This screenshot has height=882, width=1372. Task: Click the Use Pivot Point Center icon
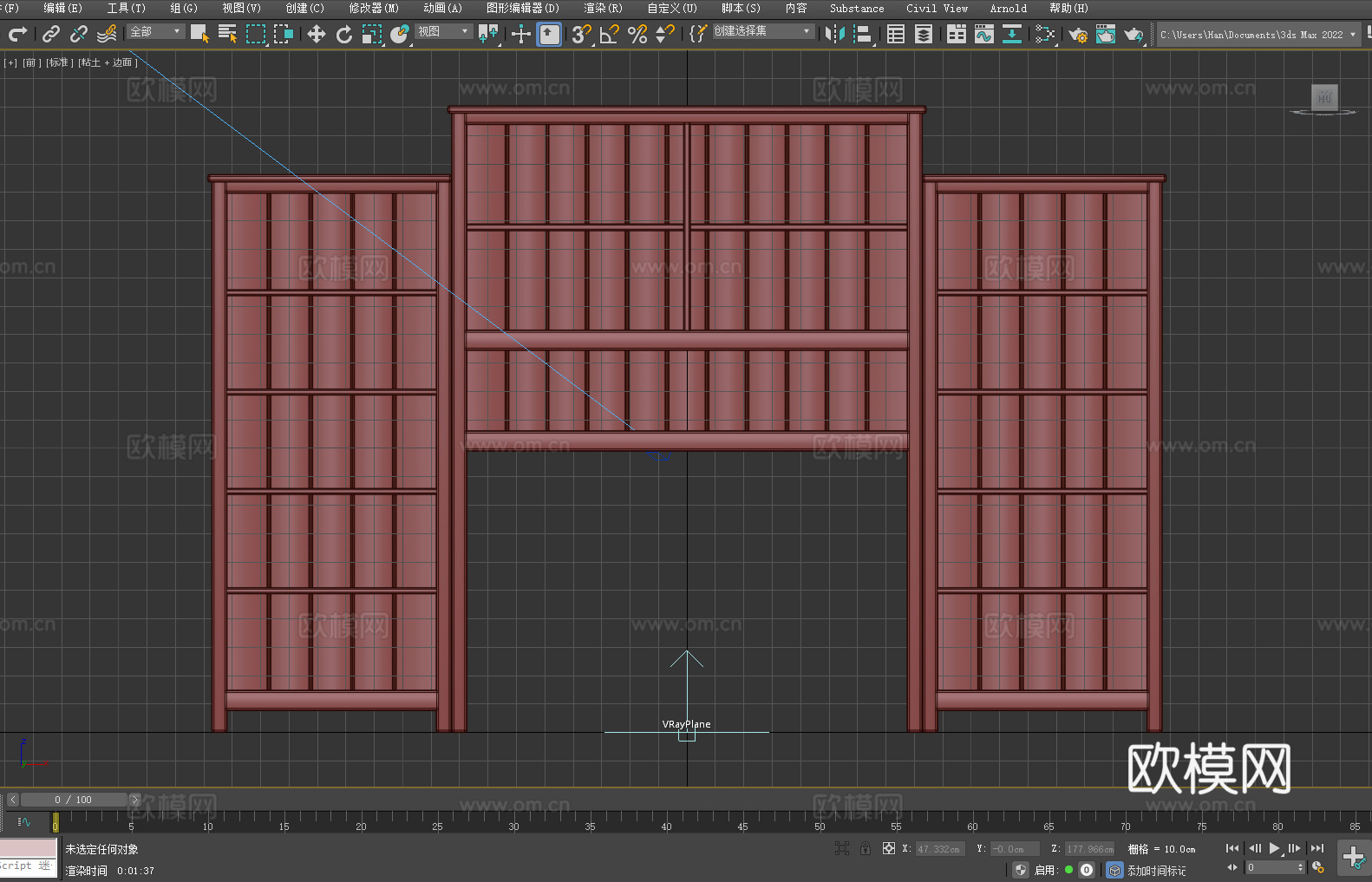click(x=489, y=34)
